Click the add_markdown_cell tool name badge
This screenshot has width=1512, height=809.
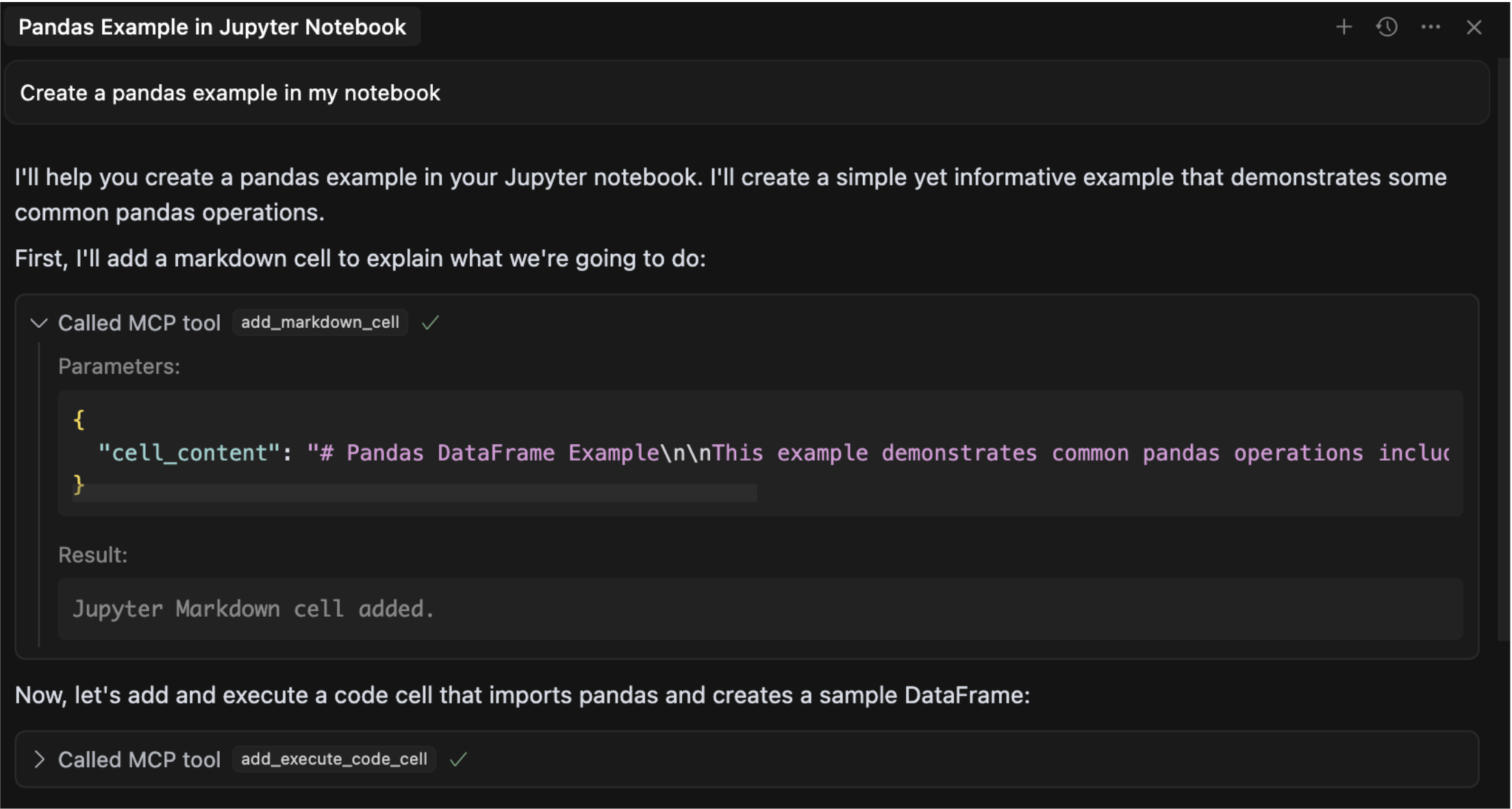[x=320, y=322]
